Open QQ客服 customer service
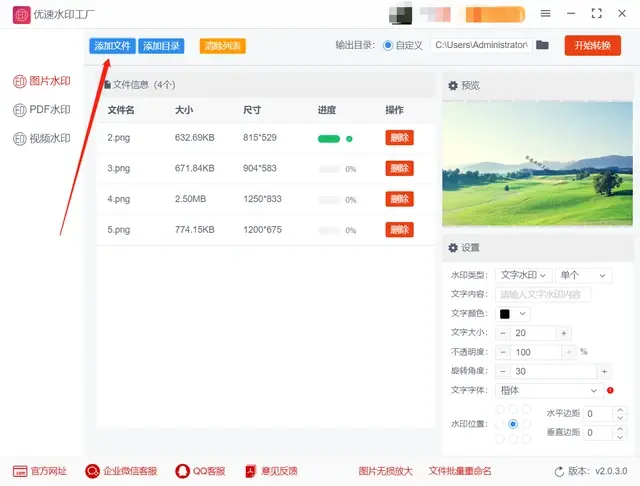This screenshot has width=640, height=486. pos(200,471)
